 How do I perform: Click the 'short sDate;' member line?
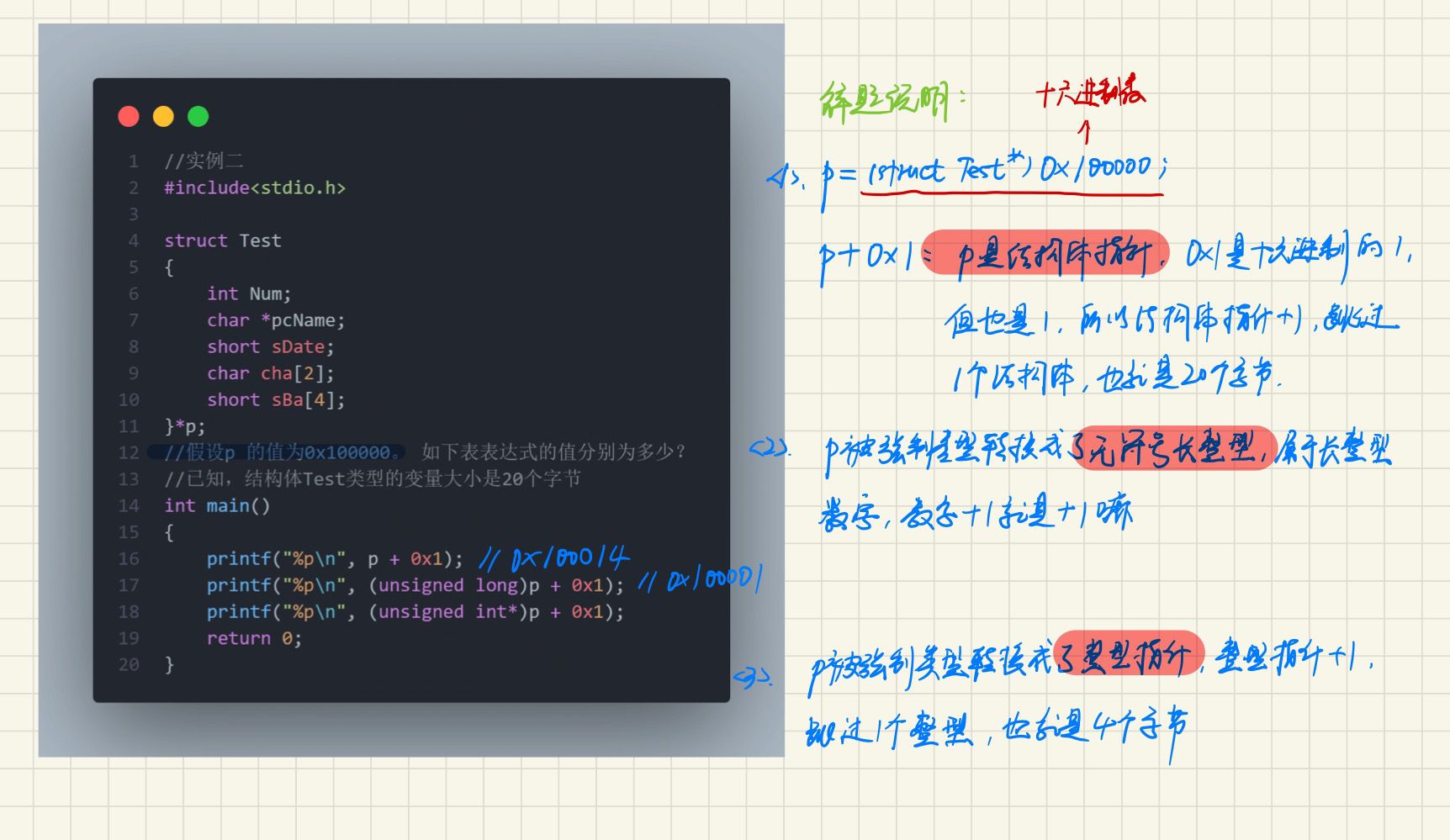pos(271,346)
